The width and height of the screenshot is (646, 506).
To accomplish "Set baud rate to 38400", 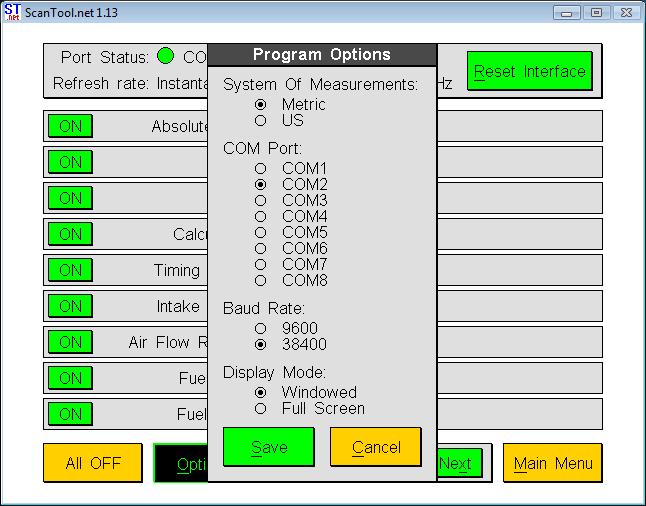I will point(260,344).
